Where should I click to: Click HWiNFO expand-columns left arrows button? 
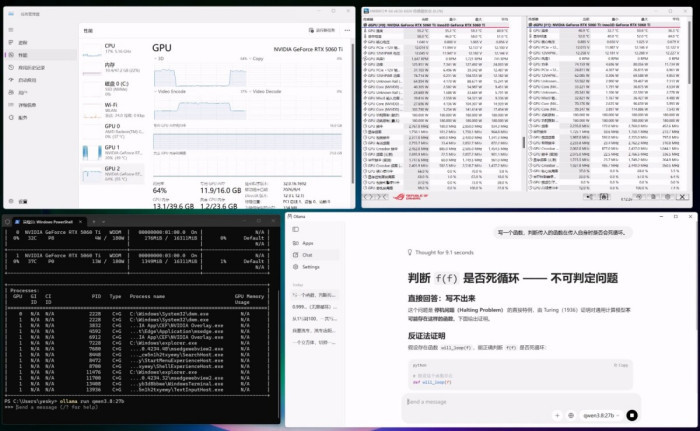(370, 197)
